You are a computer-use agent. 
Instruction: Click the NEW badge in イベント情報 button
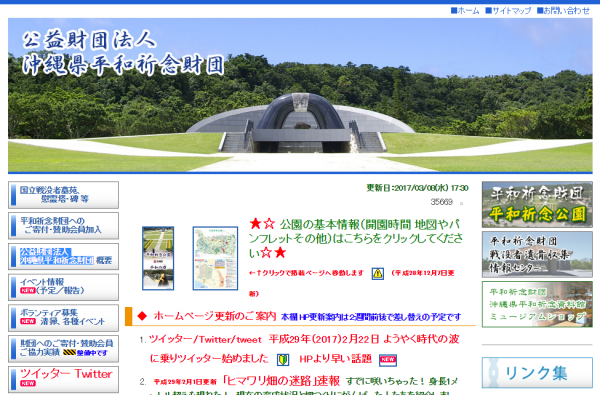click(28, 291)
